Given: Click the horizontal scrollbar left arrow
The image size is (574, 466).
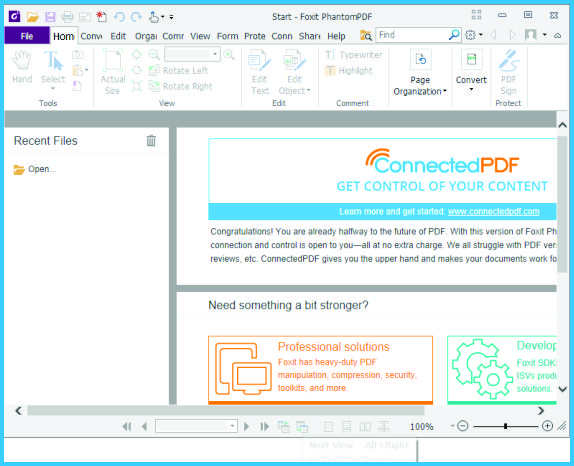Looking at the screenshot, I should 18,411.
